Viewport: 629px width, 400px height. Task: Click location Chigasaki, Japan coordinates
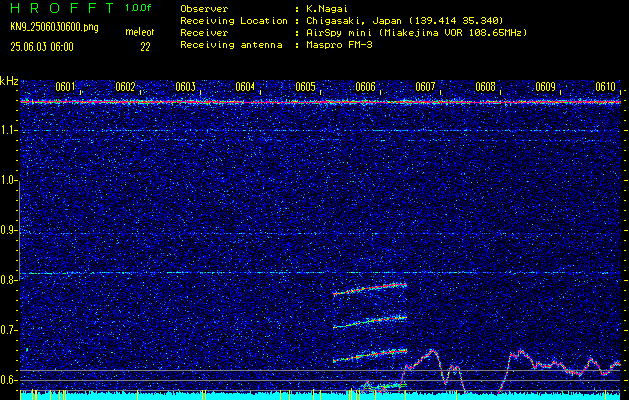pos(404,20)
